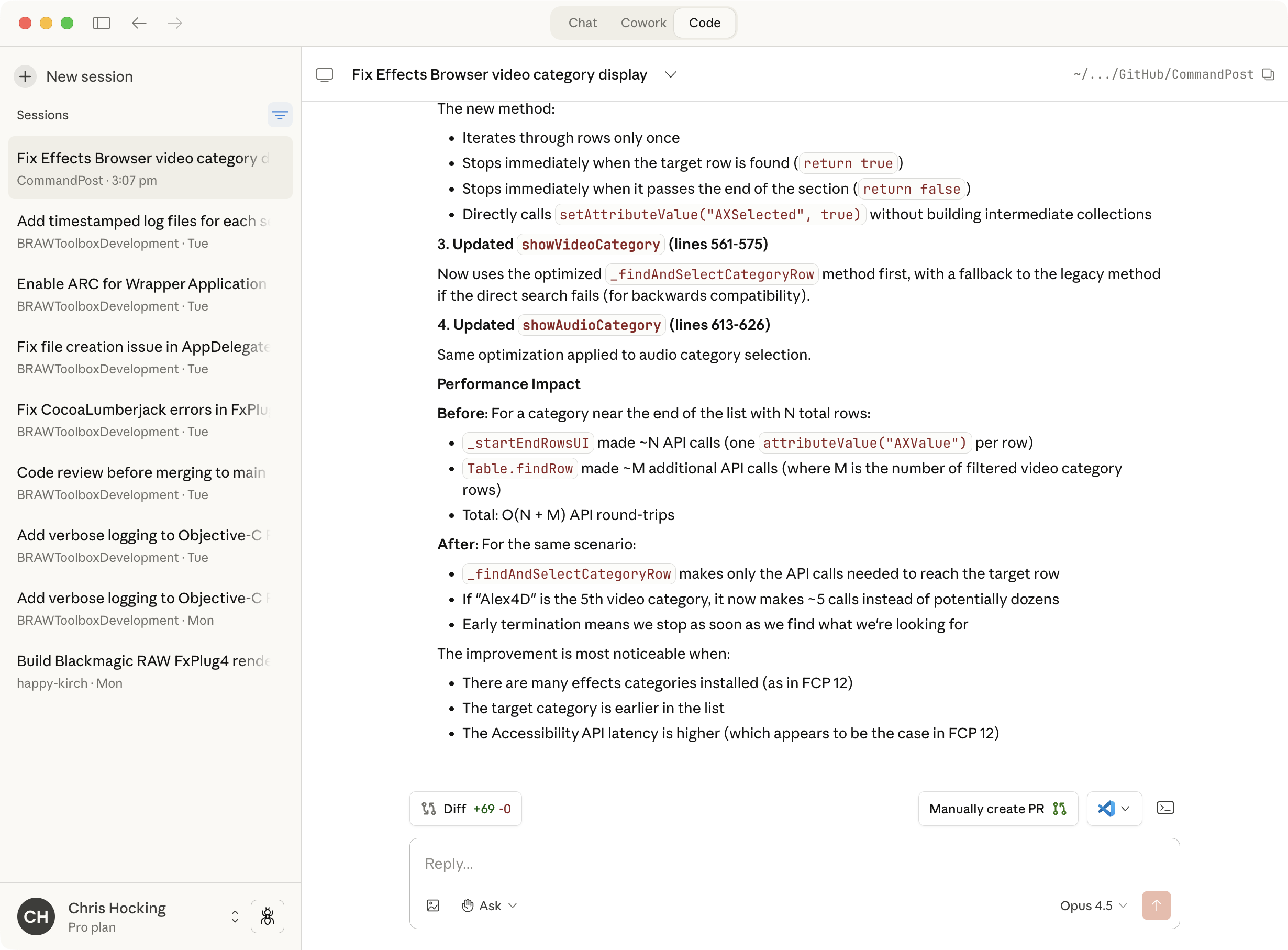The image size is (1288, 950).
Task: Click the back navigation arrow
Action: click(139, 23)
